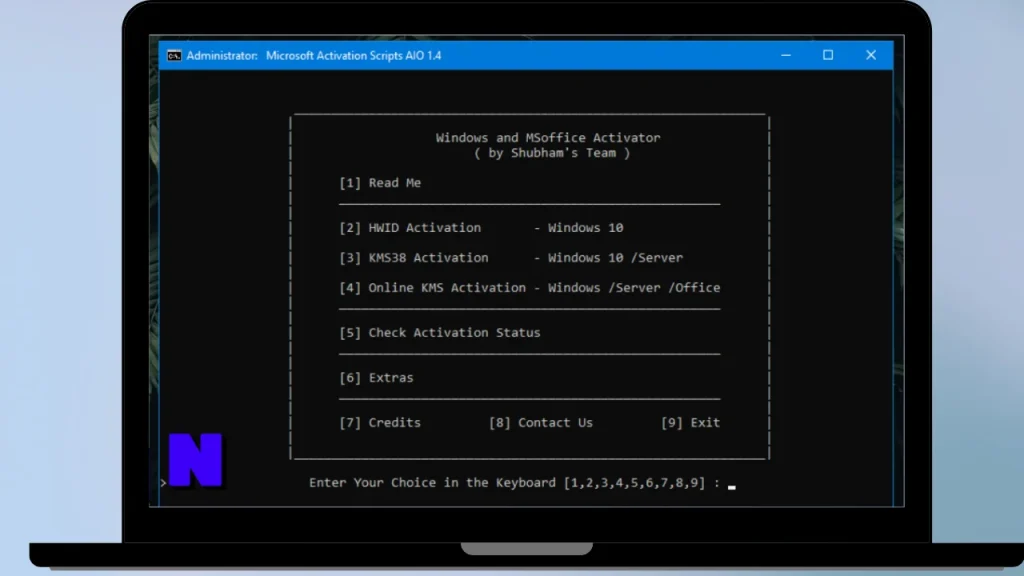Select the '[1] Read Me' line
This screenshot has width=1024, height=576.
[379, 183]
